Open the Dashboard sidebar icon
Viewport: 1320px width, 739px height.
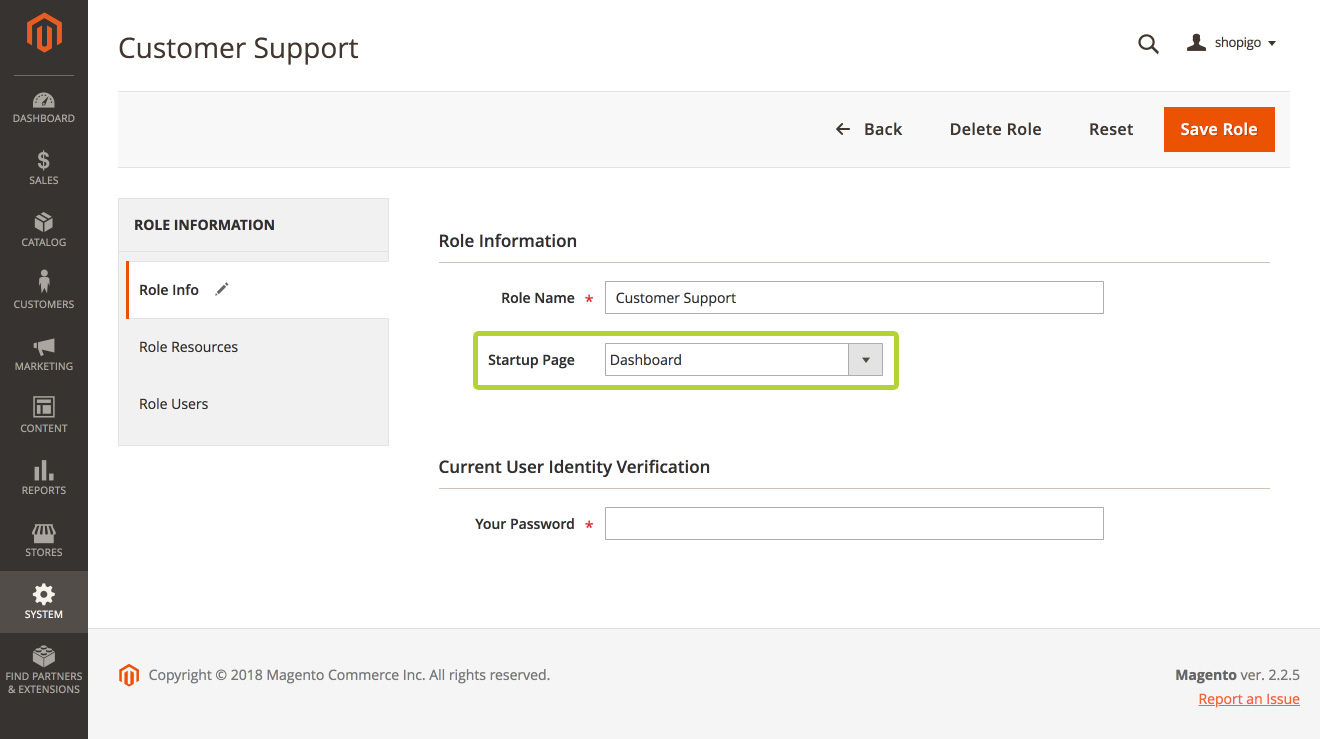point(44,101)
